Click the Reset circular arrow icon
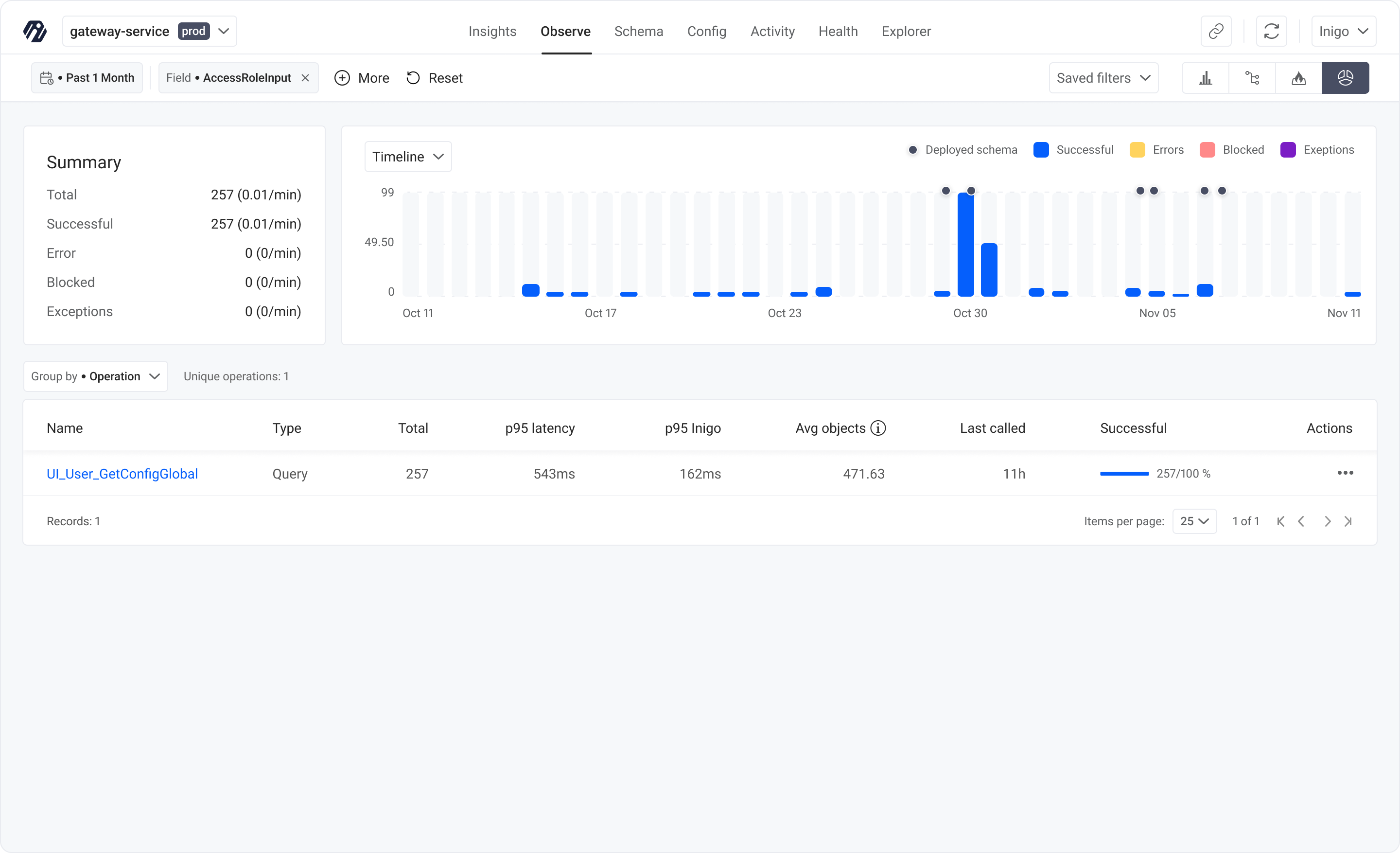This screenshot has width=1400, height=853. [413, 78]
